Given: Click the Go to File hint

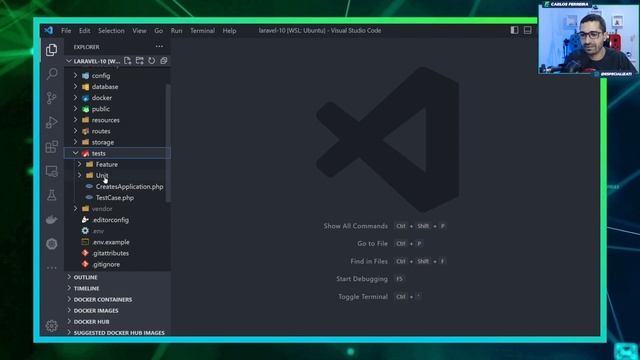Looking at the screenshot, I should point(372,243).
